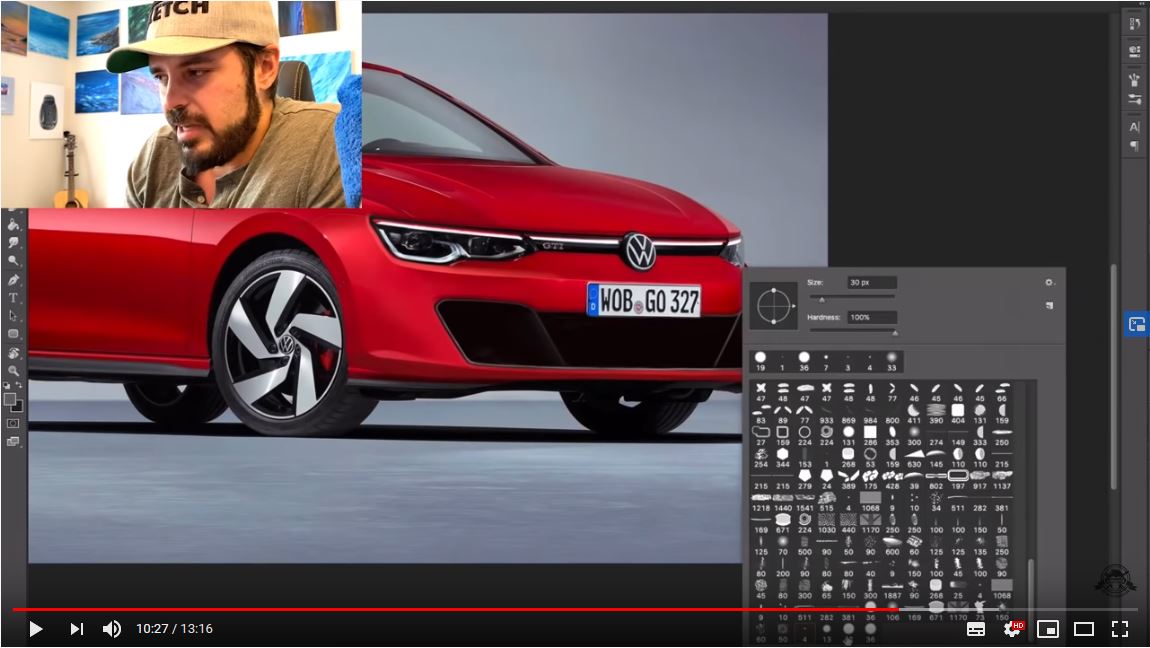Toggle Quick Mask mode

tap(13, 423)
